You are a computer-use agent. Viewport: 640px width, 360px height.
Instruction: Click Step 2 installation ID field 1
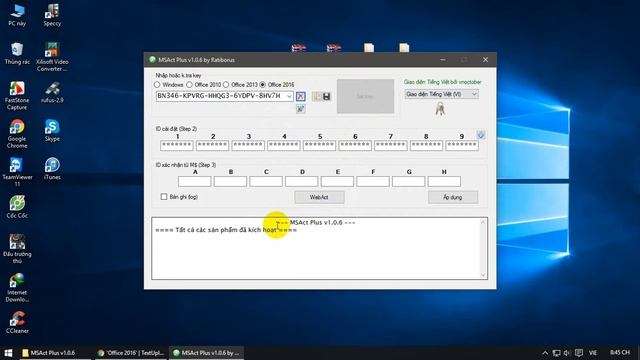[177, 145]
